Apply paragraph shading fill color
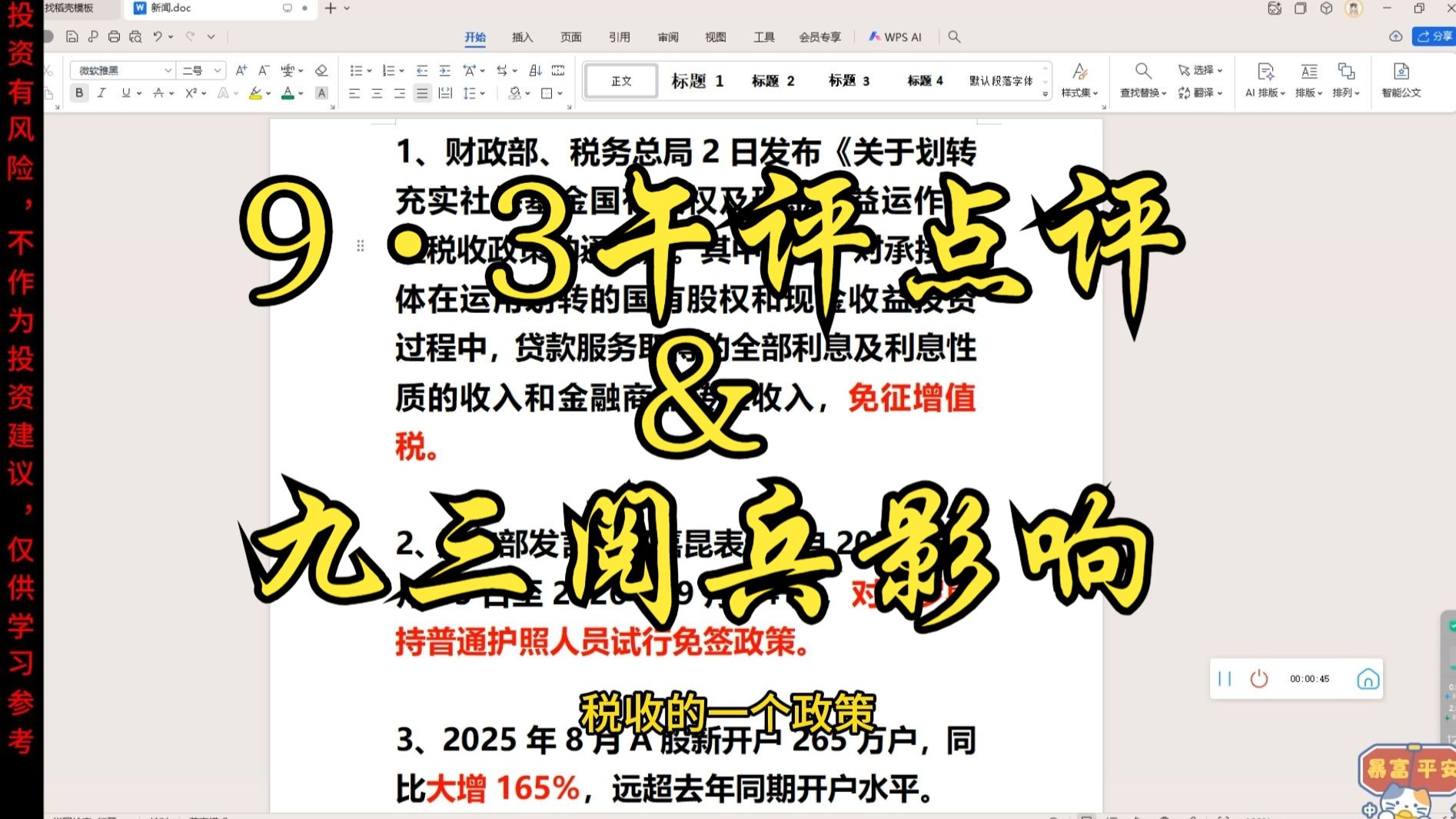Viewport: 1456px width, 819px height. 515,93
